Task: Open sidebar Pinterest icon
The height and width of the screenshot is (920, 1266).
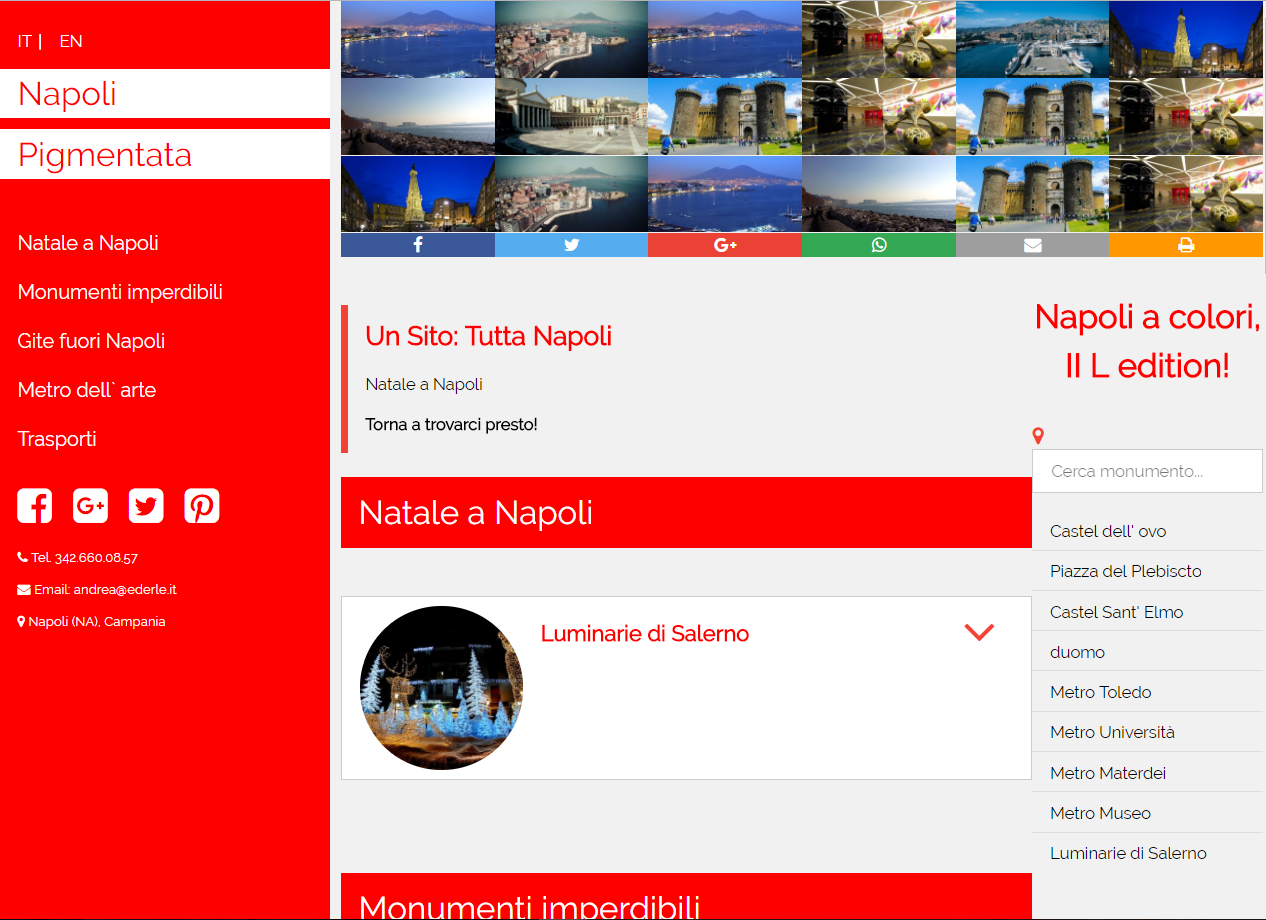Action: [x=202, y=506]
